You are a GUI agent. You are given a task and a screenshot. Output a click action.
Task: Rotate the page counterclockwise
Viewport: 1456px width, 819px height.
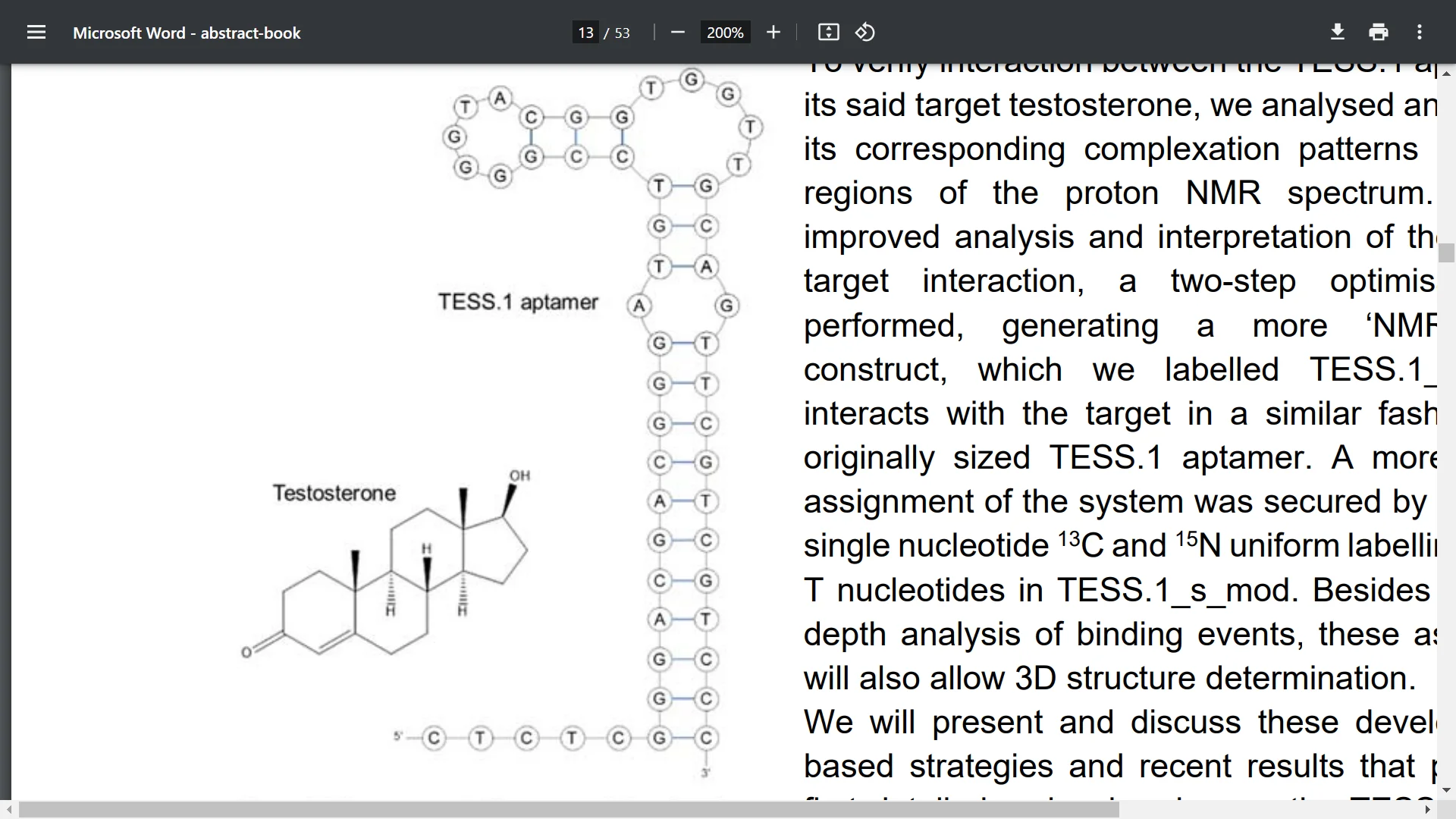click(x=864, y=33)
